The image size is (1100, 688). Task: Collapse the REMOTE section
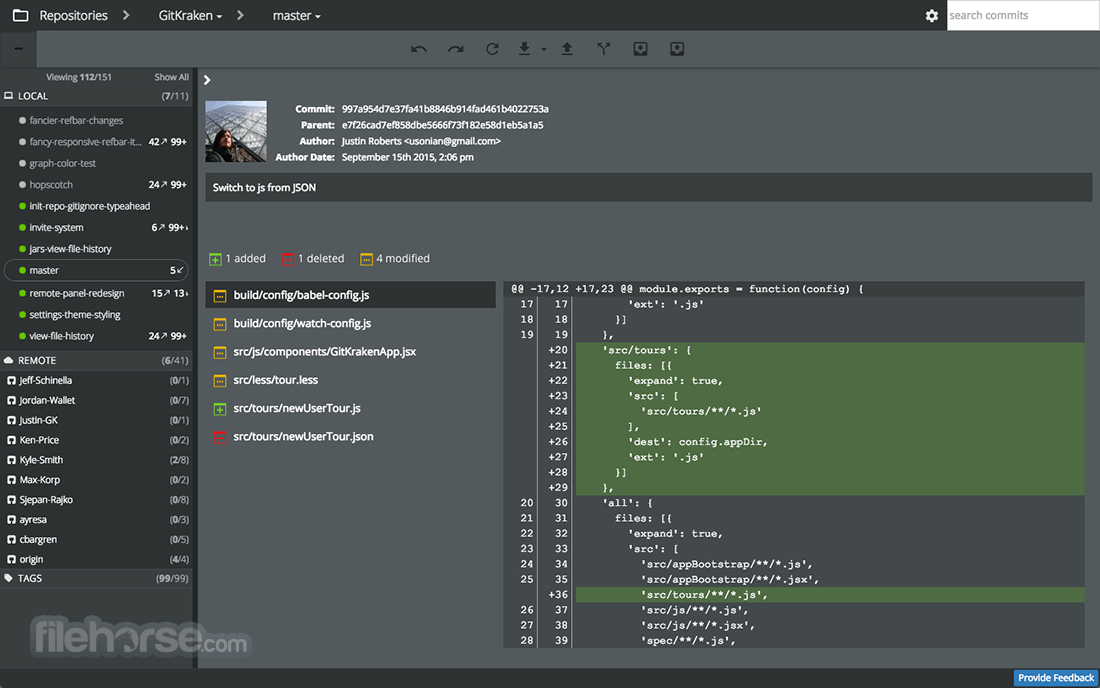[x=96, y=360]
